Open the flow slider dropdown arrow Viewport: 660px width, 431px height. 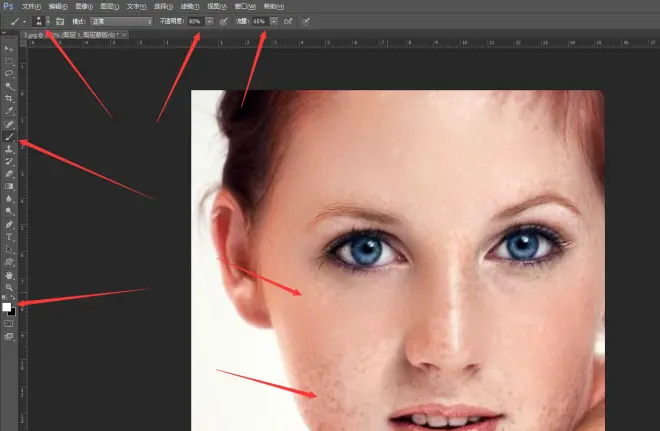pyautogui.click(x=274, y=21)
